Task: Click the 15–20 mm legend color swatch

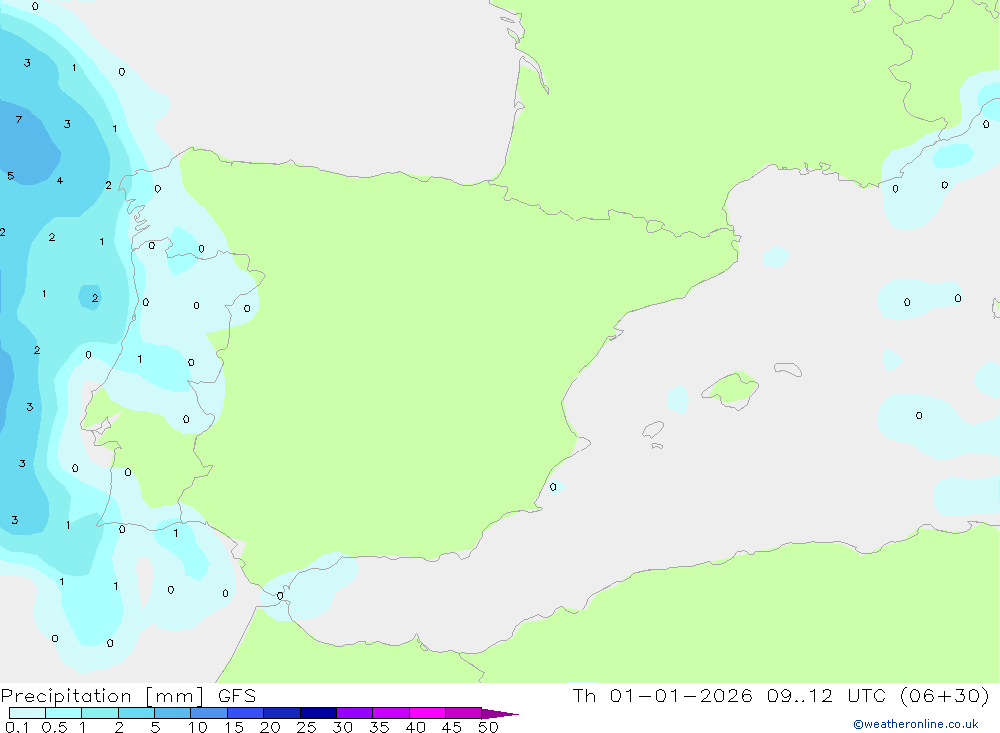Action: point(246,713)
